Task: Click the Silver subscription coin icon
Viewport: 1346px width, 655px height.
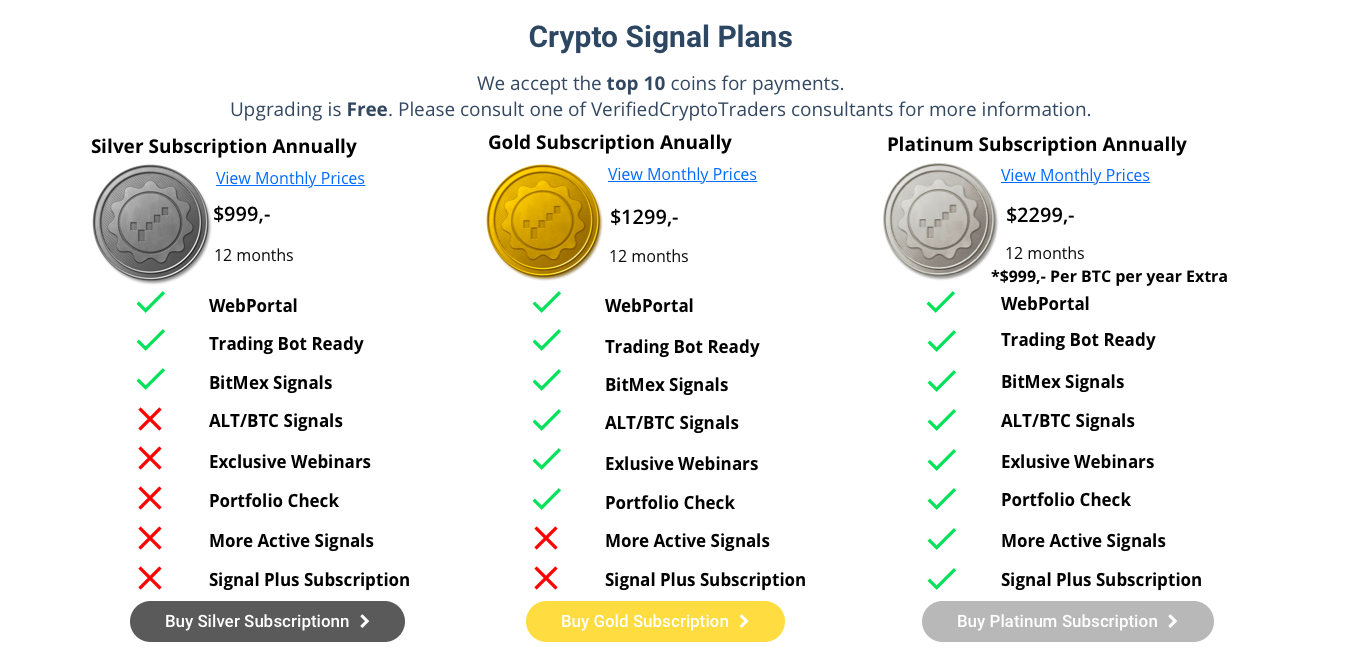Action: [x=151, y=222]
